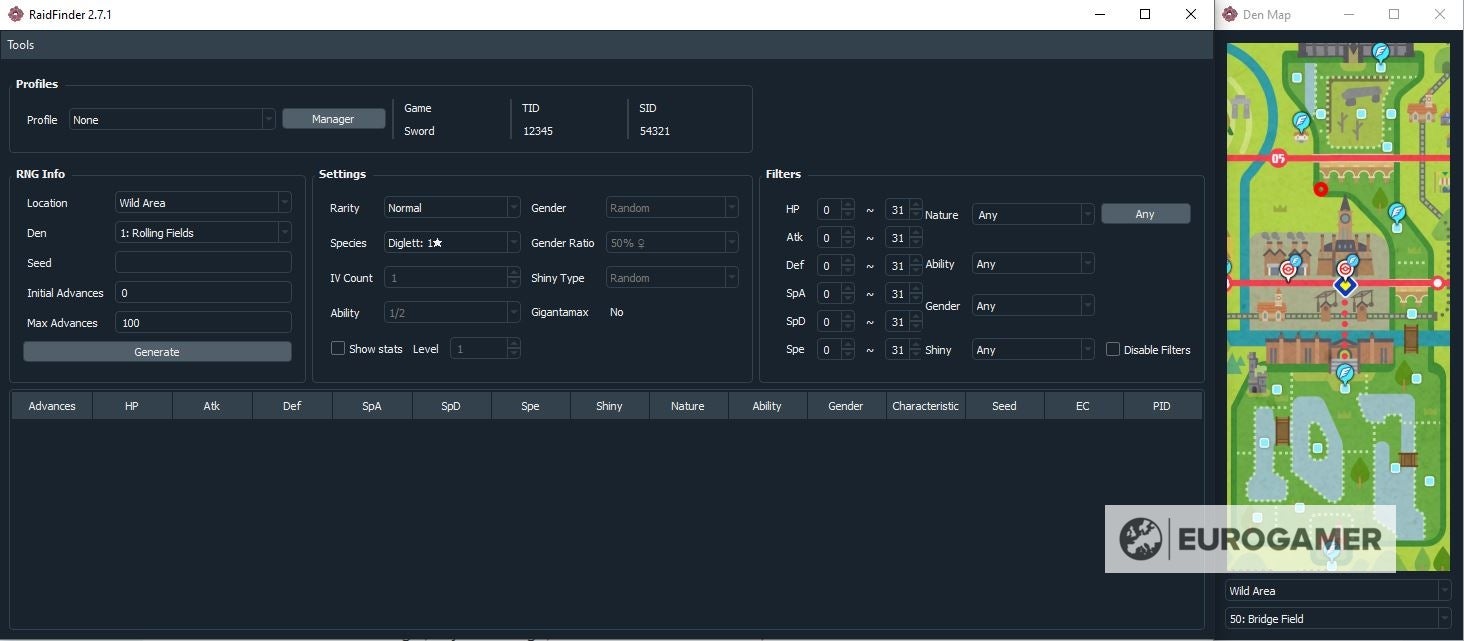This screenshot has width=1464, height=641.
Task: Increase the Level stepper value
Action: [513, 343]
